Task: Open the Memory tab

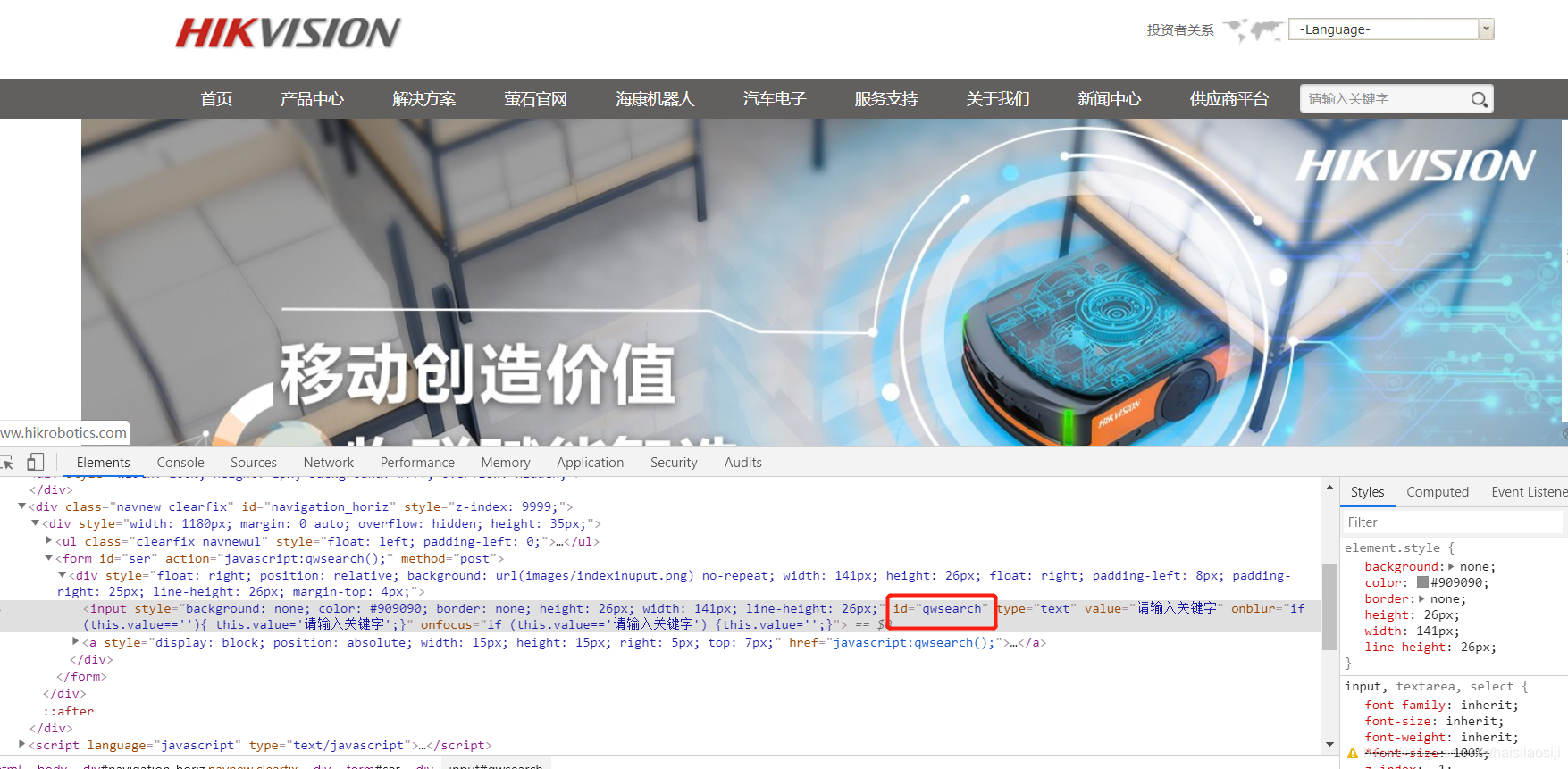Action: [x=506, y=463]
